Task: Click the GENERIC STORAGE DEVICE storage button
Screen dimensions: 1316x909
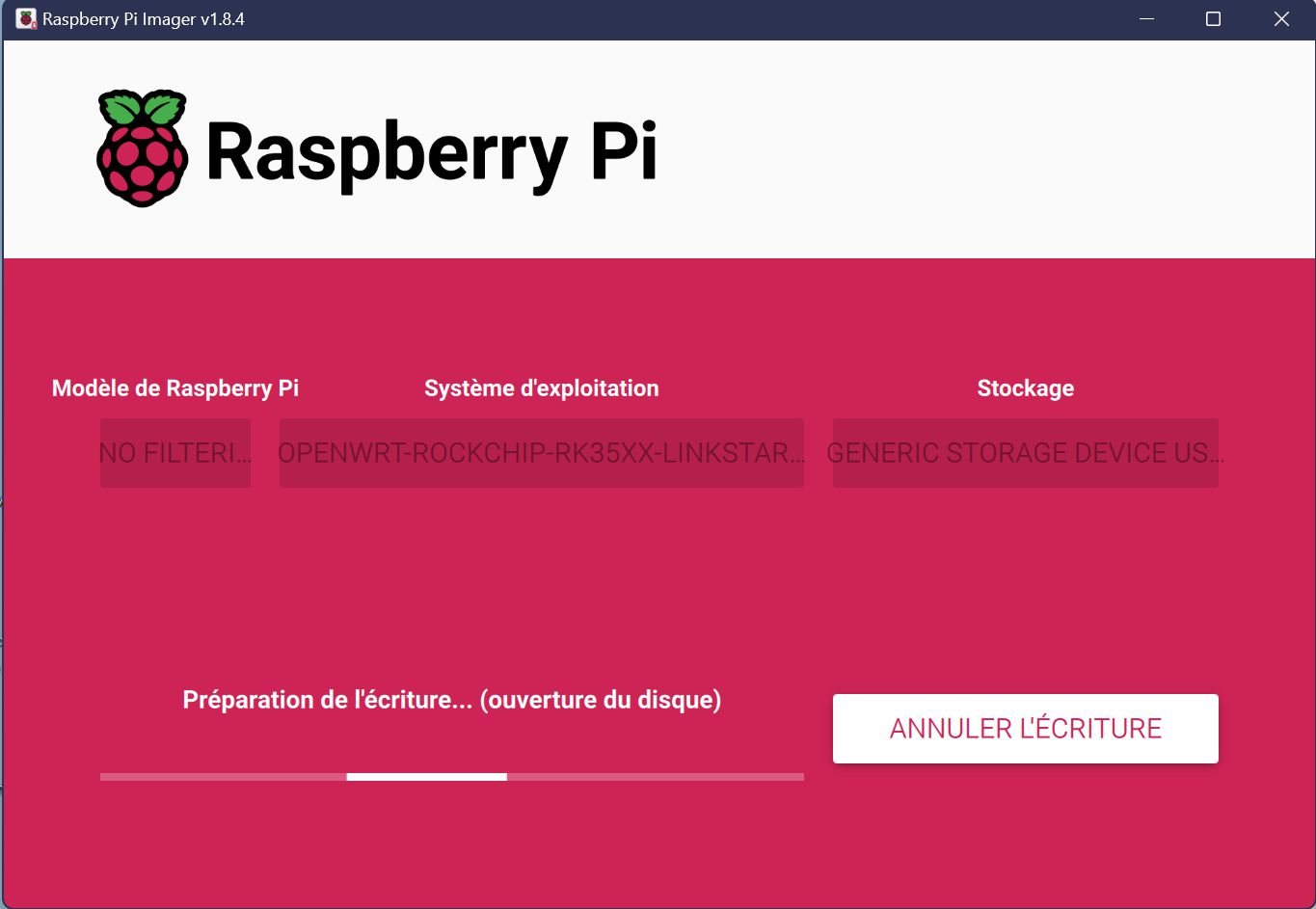Action: 1025,452
